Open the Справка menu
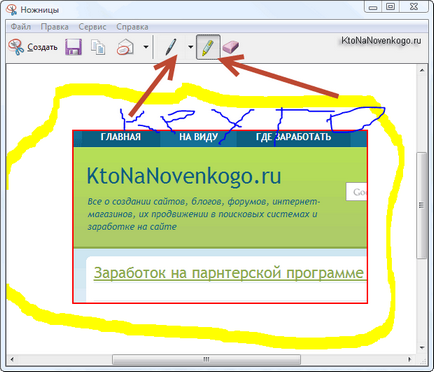434x372 pixels. coord(132,27)
